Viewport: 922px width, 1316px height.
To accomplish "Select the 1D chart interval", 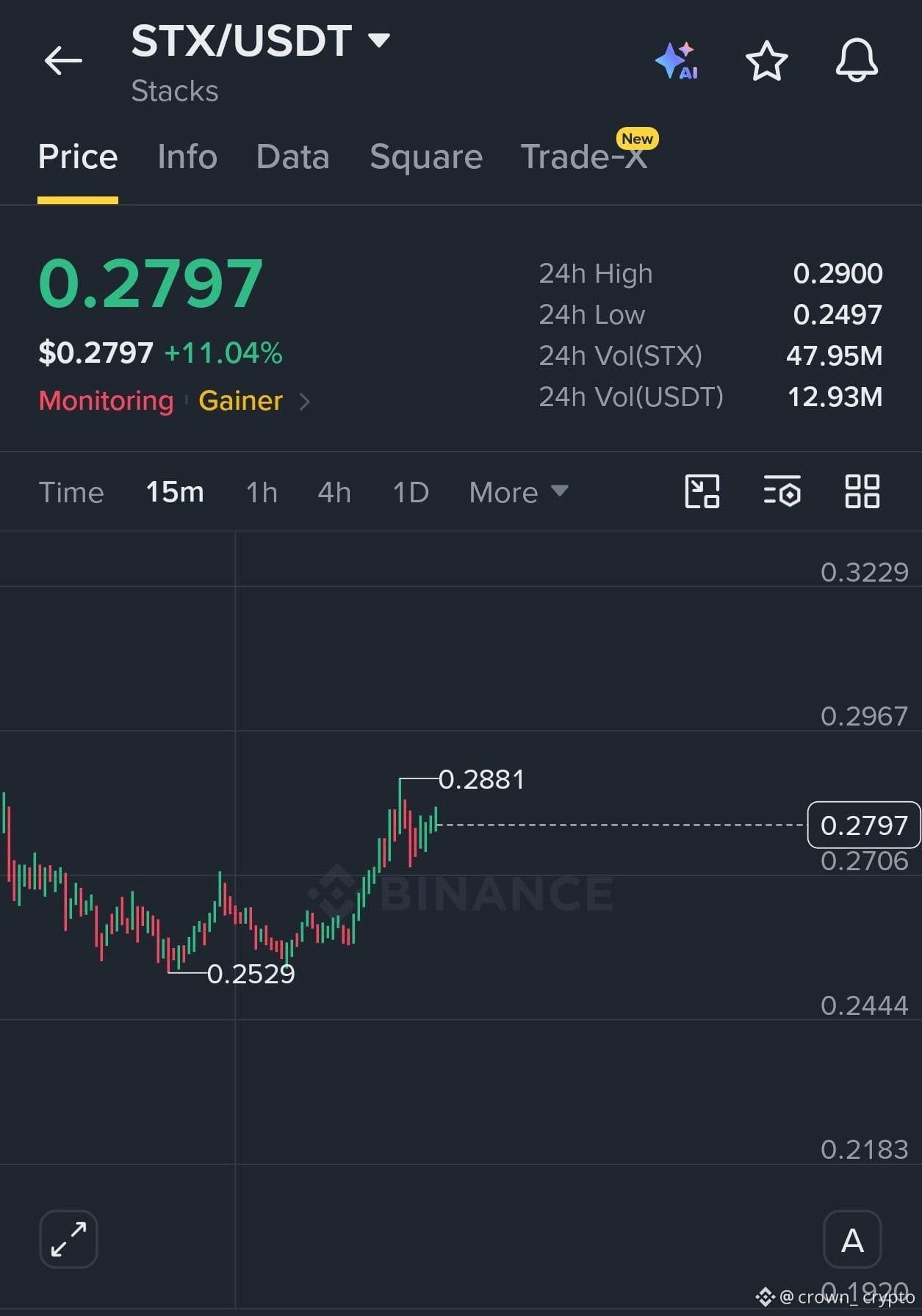I will [411, 492].
